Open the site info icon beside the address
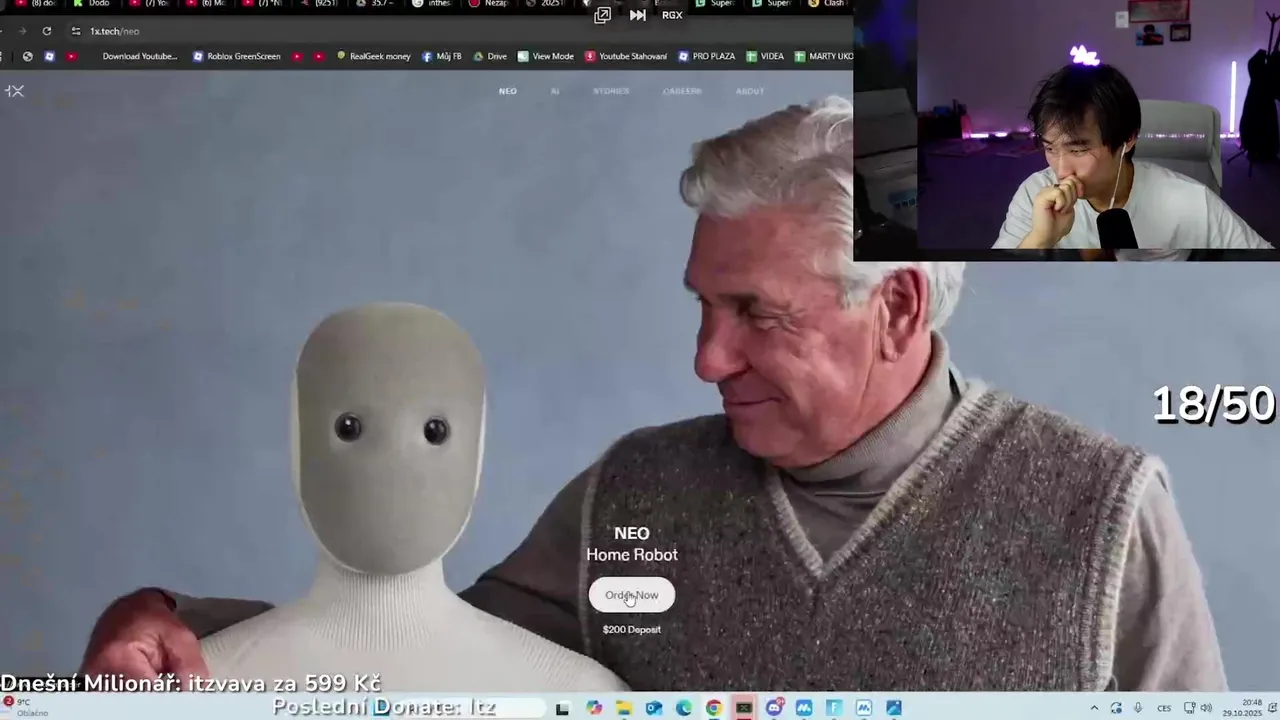 tap(76, 31)
